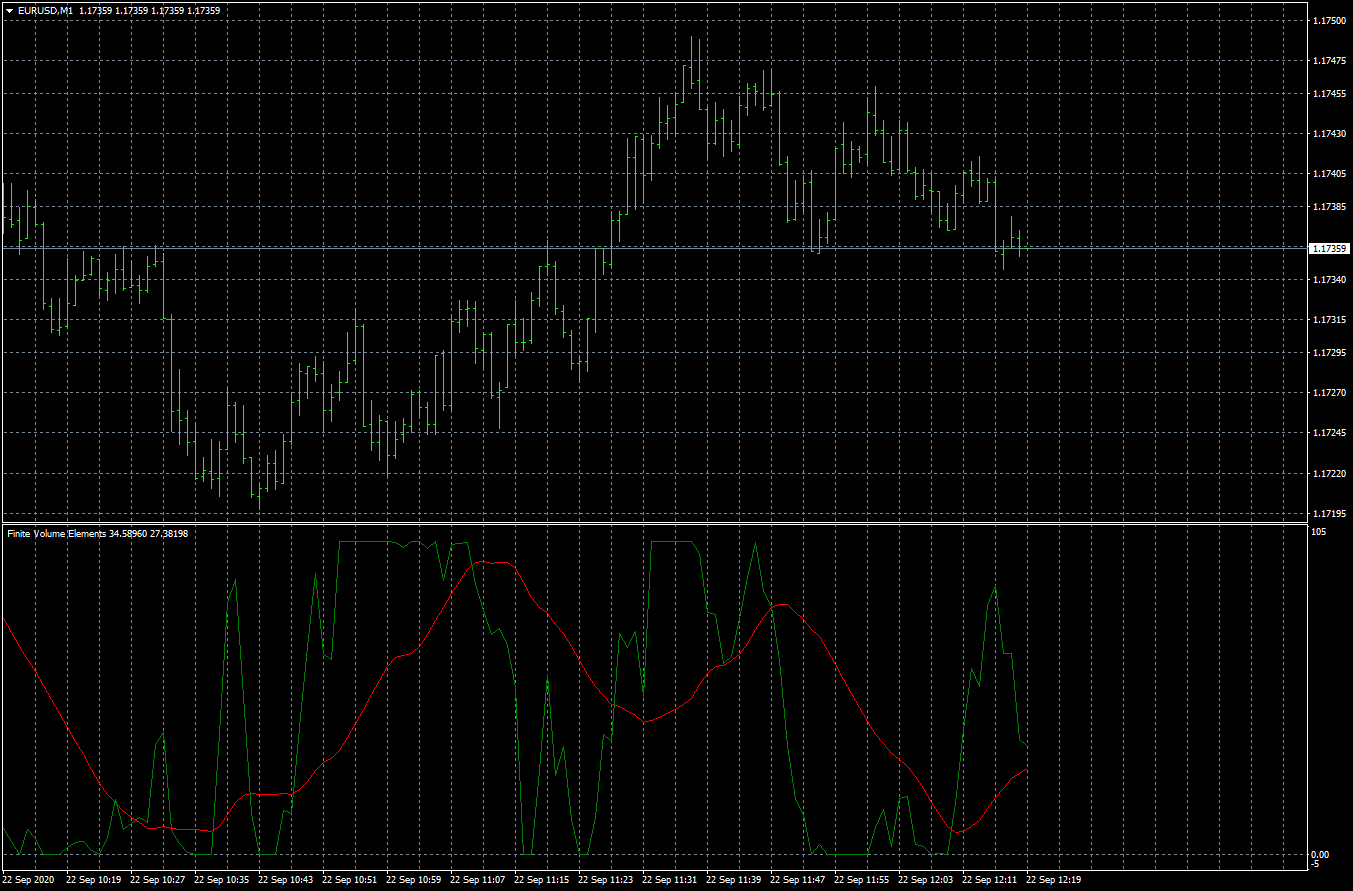Click the triangle arrow beside EURUSD,M1 title
1353x891 pixels.
(x=9, y=10)
